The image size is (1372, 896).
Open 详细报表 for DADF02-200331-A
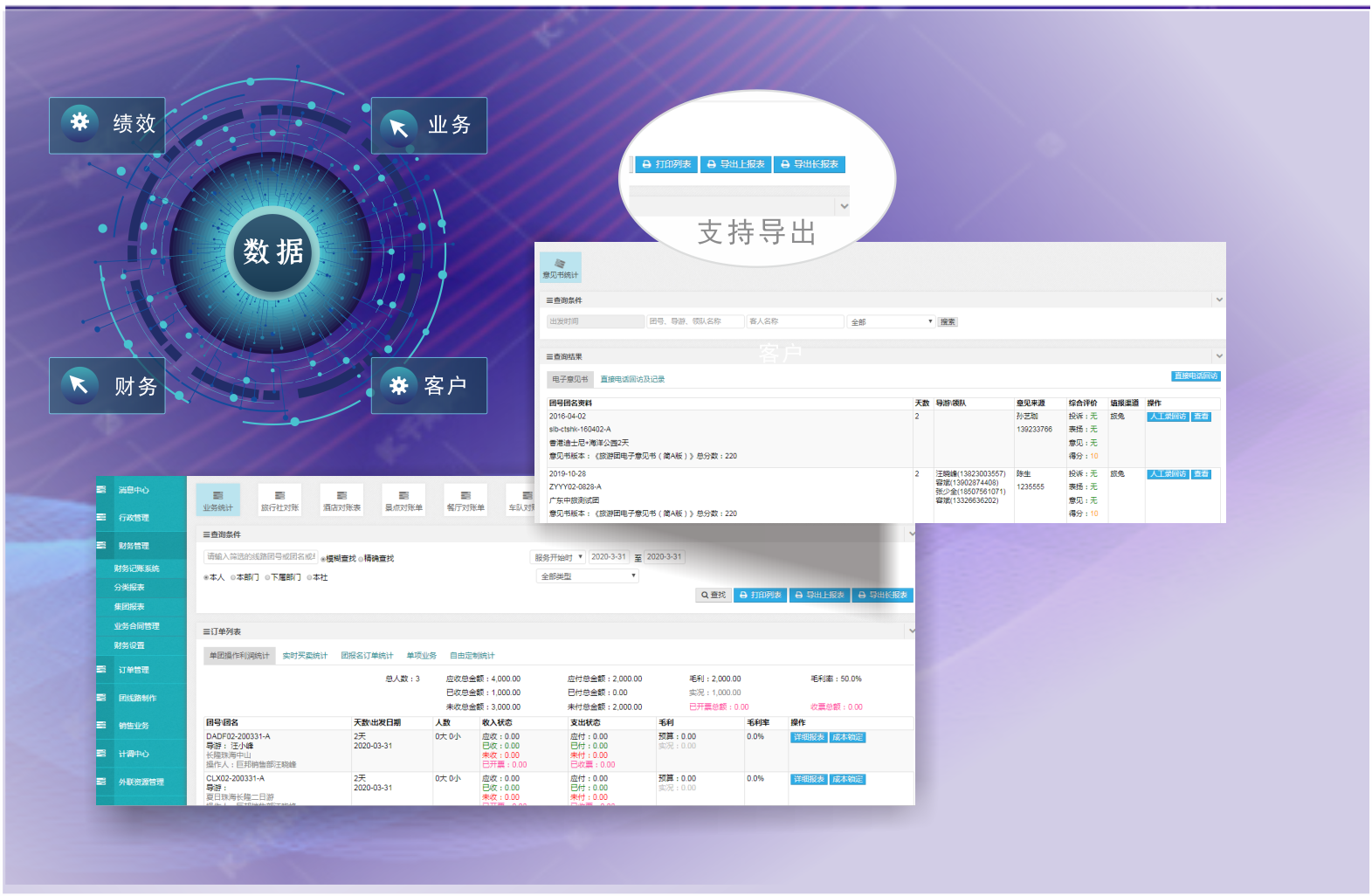pyautogui.click(x=809, y=737)
